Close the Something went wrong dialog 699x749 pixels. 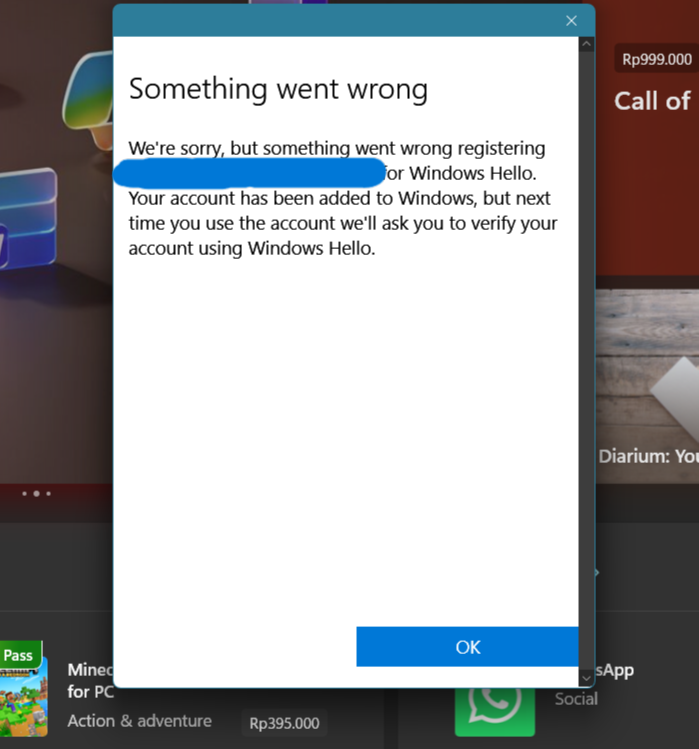pyautogui.click(x=571, y=21)
